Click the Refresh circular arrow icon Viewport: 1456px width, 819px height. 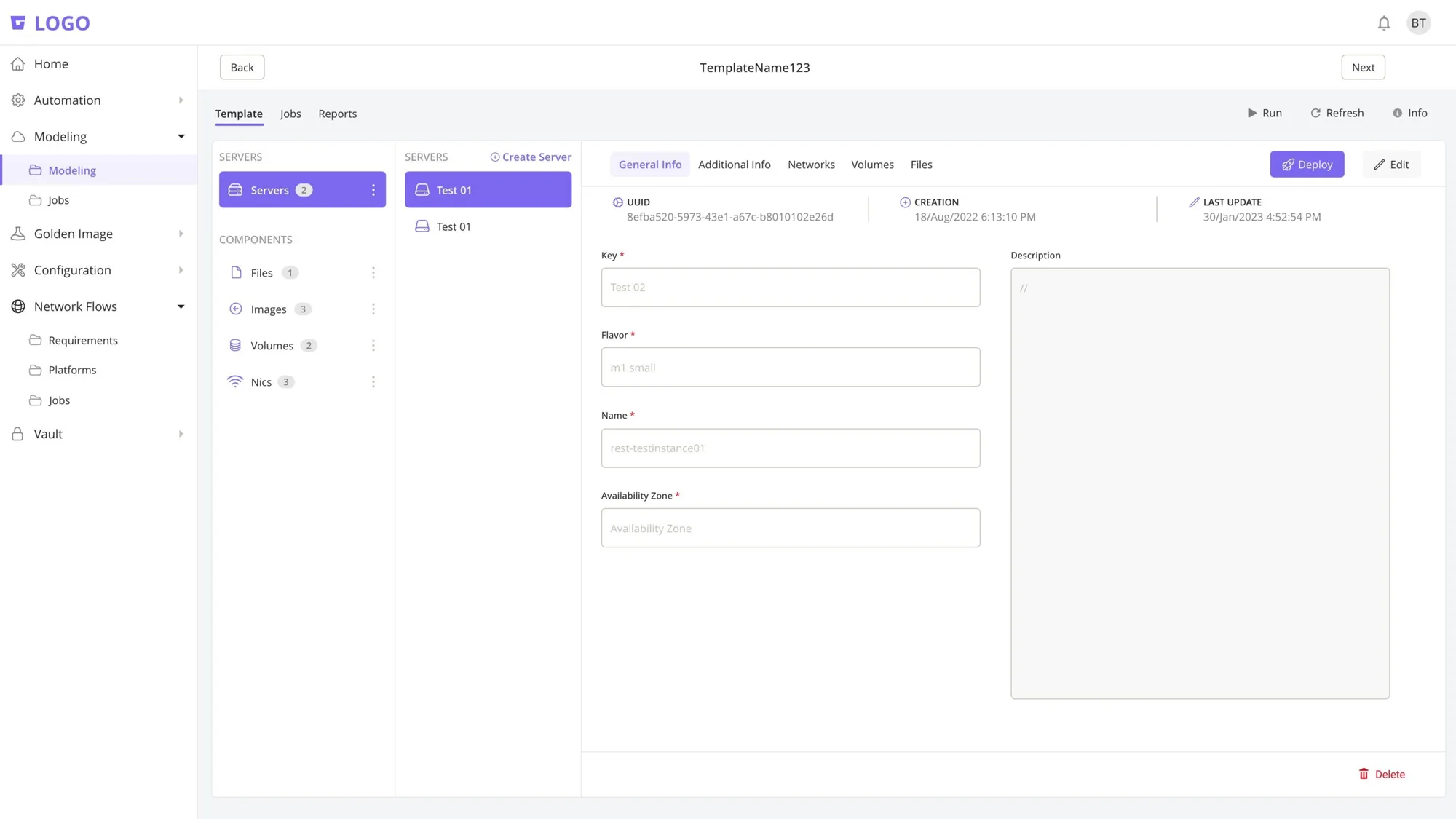(x=1315, y=114)
